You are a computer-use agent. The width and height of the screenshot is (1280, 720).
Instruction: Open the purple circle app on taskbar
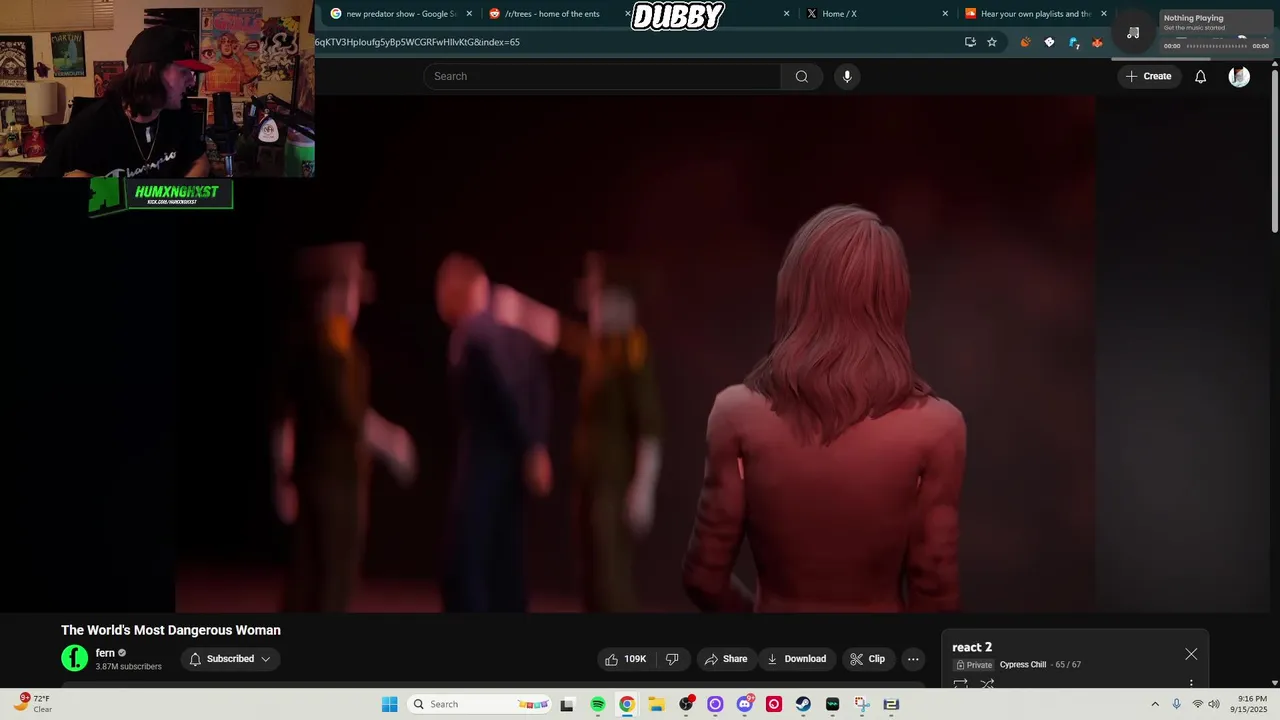(715, 704)
